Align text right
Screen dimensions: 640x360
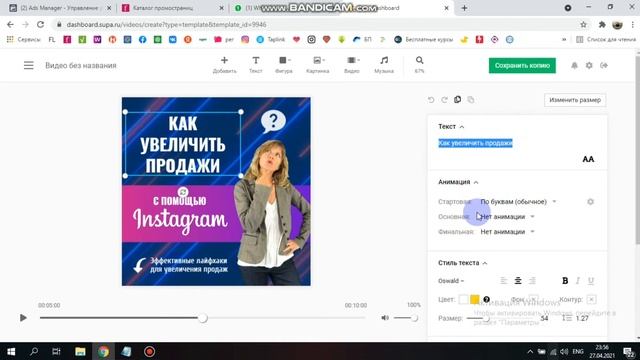(x=532, y=281)
